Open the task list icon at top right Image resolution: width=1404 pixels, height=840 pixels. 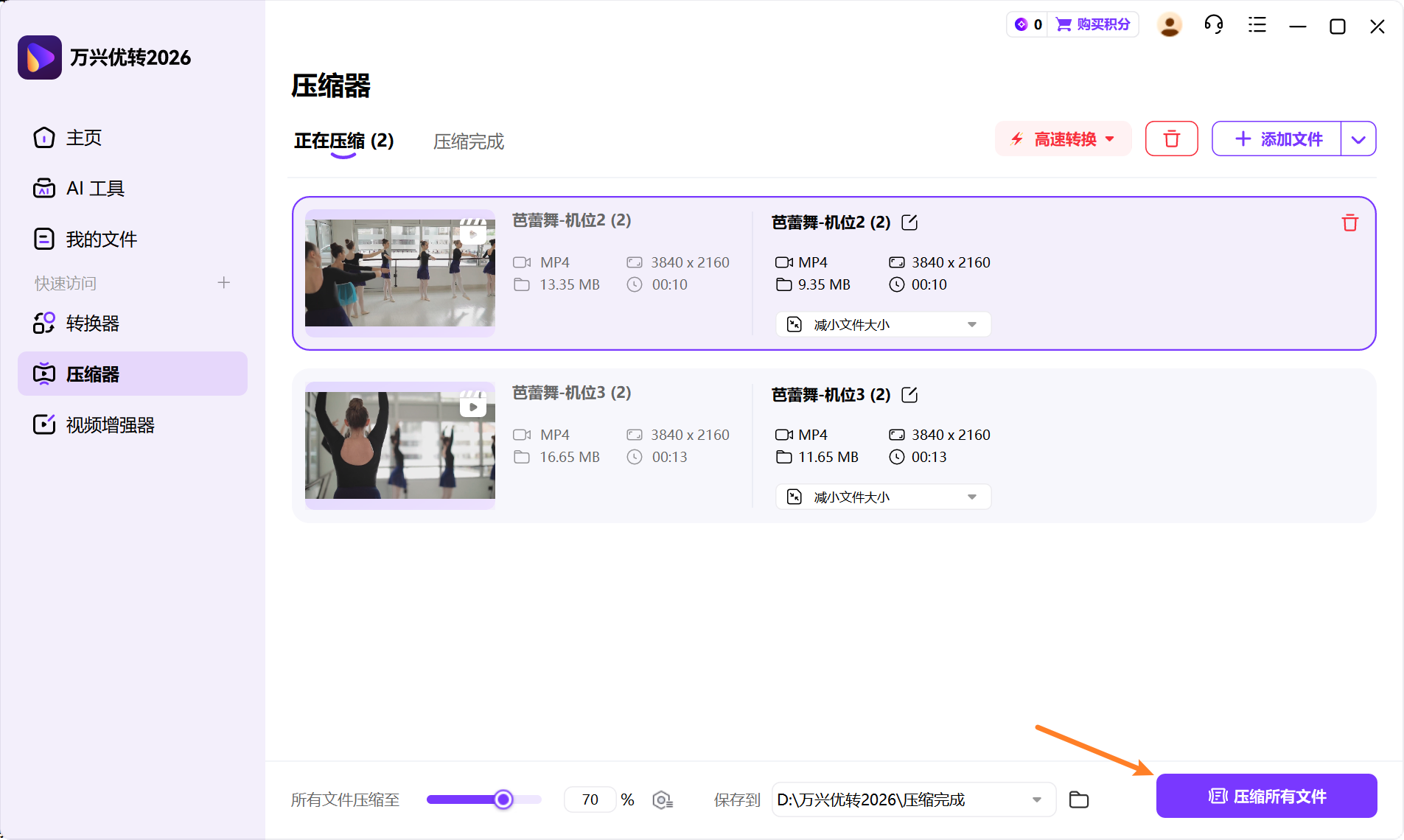pos(1256,24)
